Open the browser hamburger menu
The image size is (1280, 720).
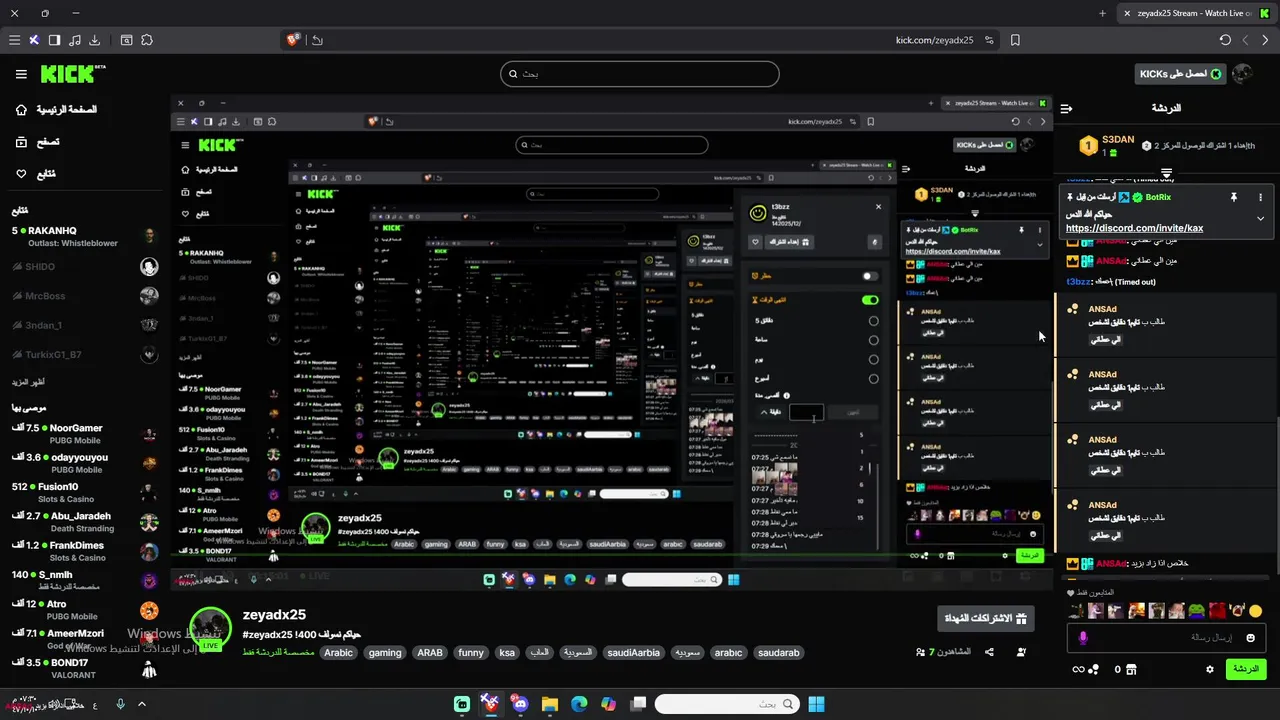[14, 40]
